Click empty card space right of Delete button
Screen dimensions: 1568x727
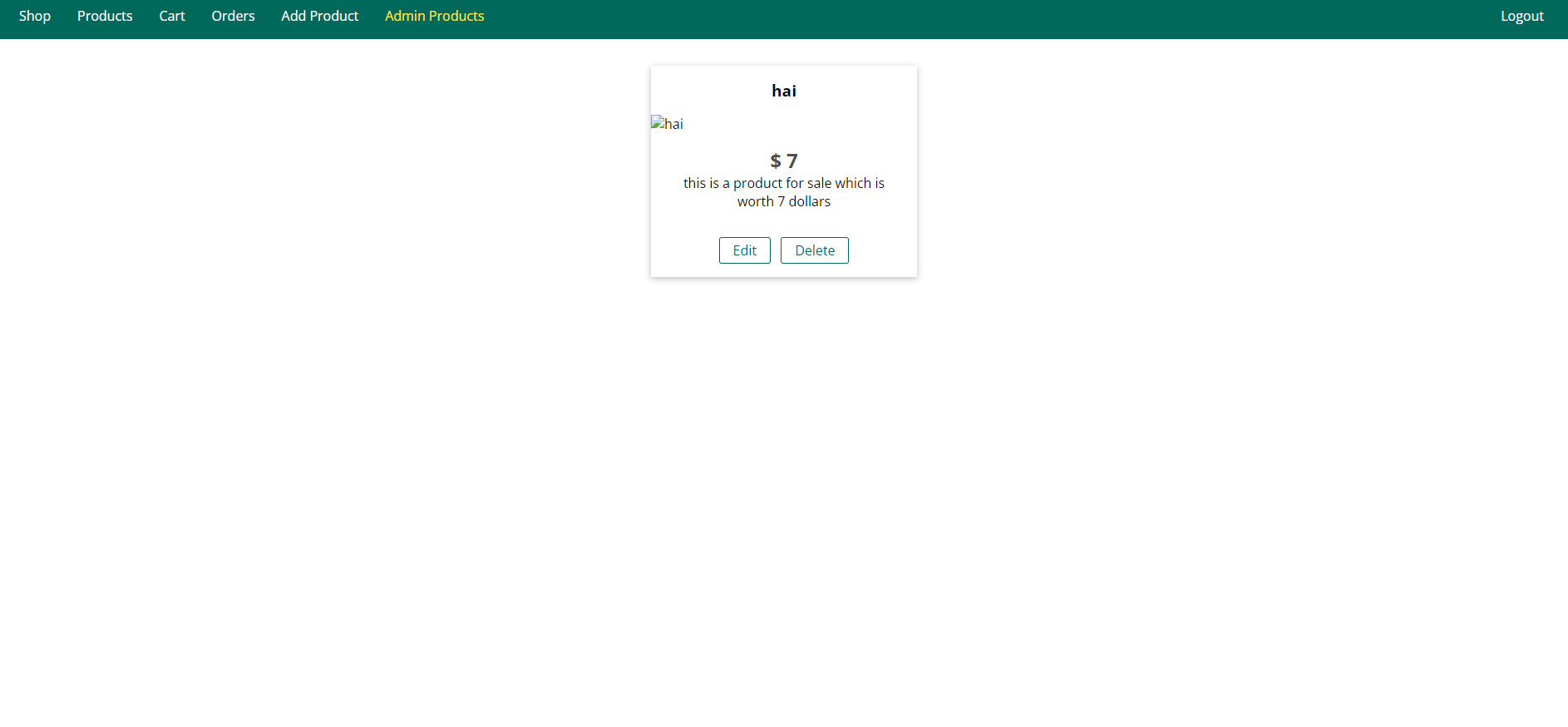tap(883, 250)
